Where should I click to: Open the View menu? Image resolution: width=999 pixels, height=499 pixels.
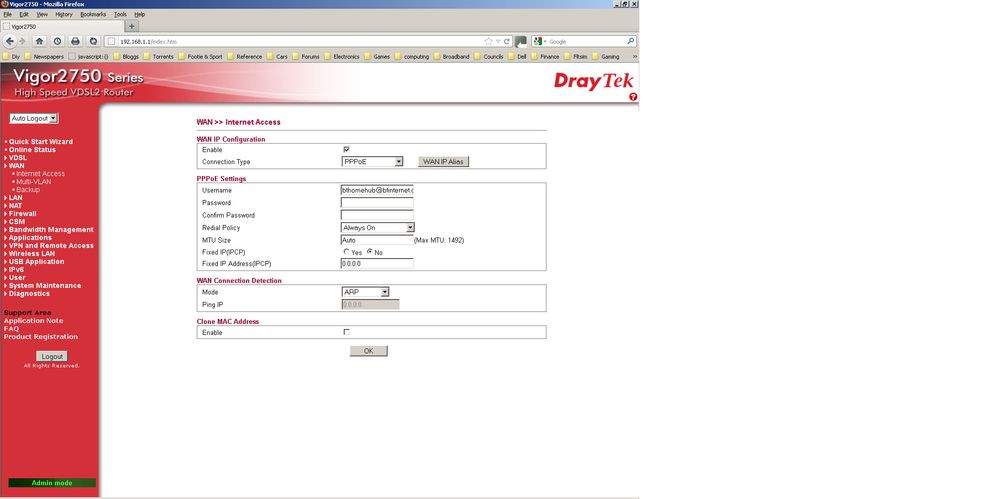pos(42,14)
